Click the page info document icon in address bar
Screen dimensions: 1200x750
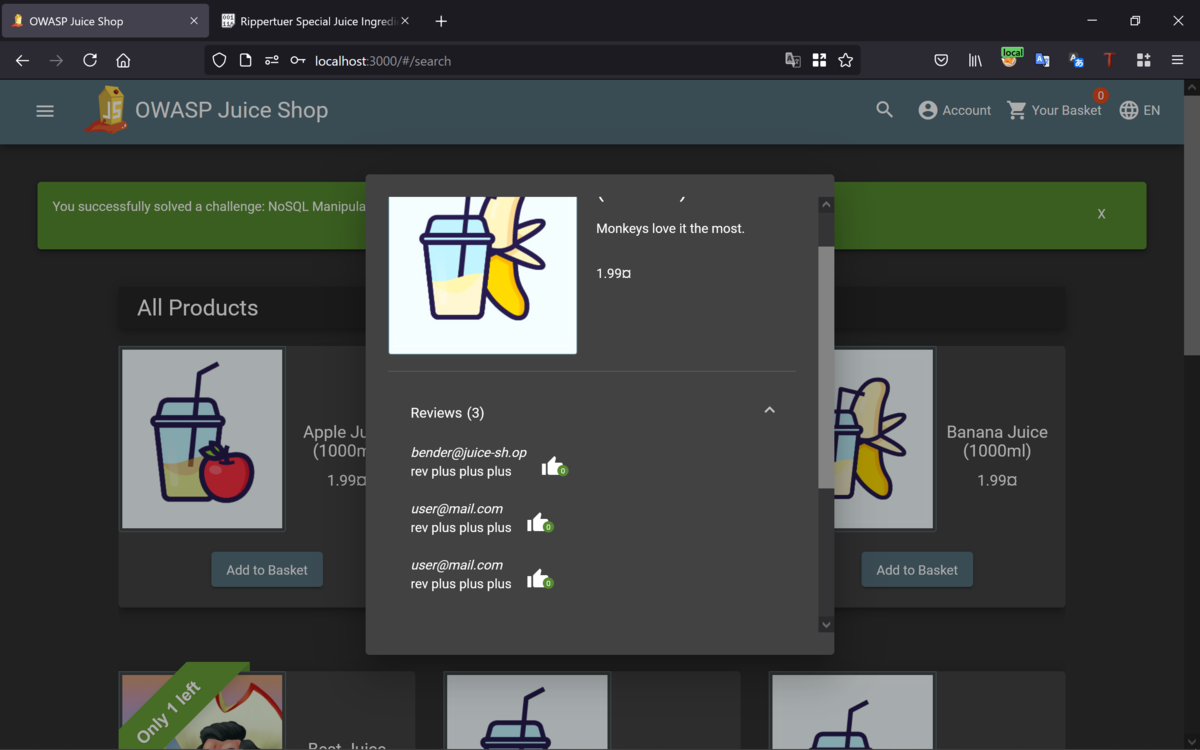245,60
